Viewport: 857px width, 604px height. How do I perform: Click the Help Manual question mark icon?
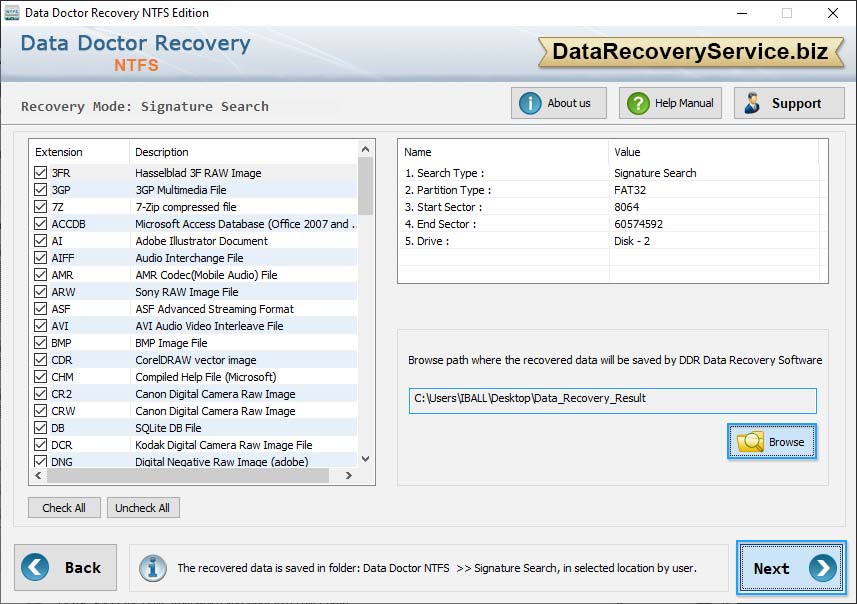(638, 103)
